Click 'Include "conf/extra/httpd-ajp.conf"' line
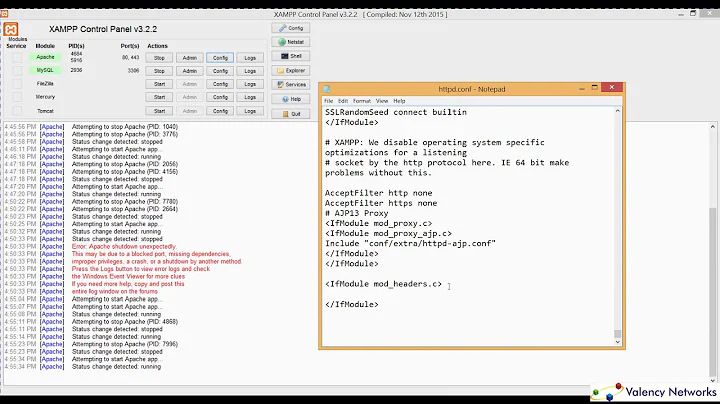Viewport: 720px width, 404px height. pos(411,243)
